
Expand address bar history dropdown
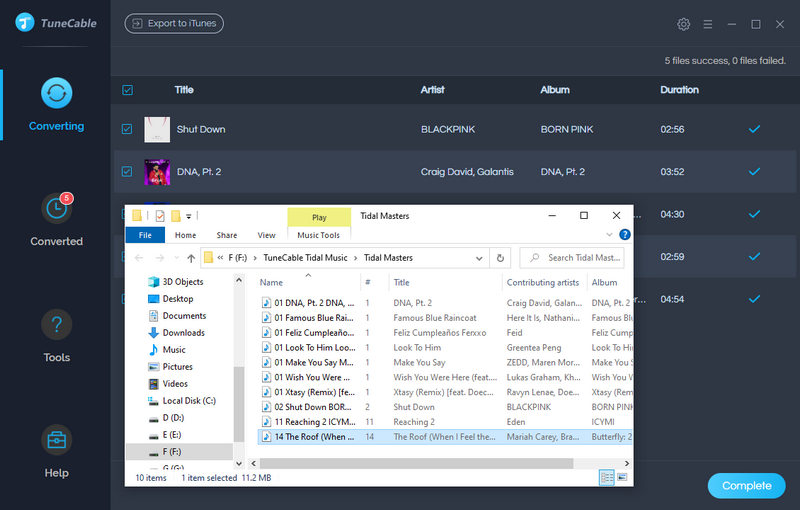479,258
